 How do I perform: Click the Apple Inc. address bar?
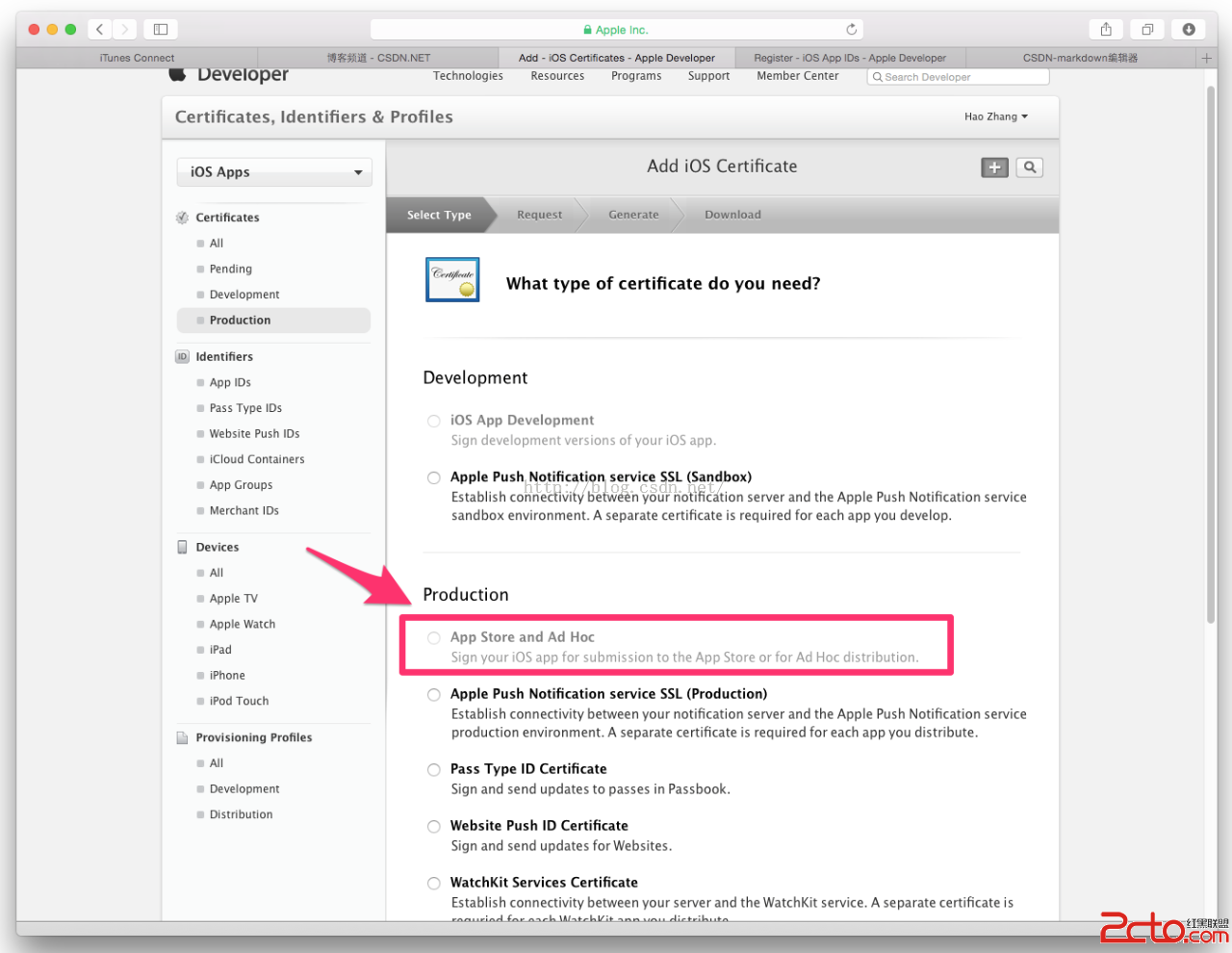pyautogui.click(x=616, y=30)
